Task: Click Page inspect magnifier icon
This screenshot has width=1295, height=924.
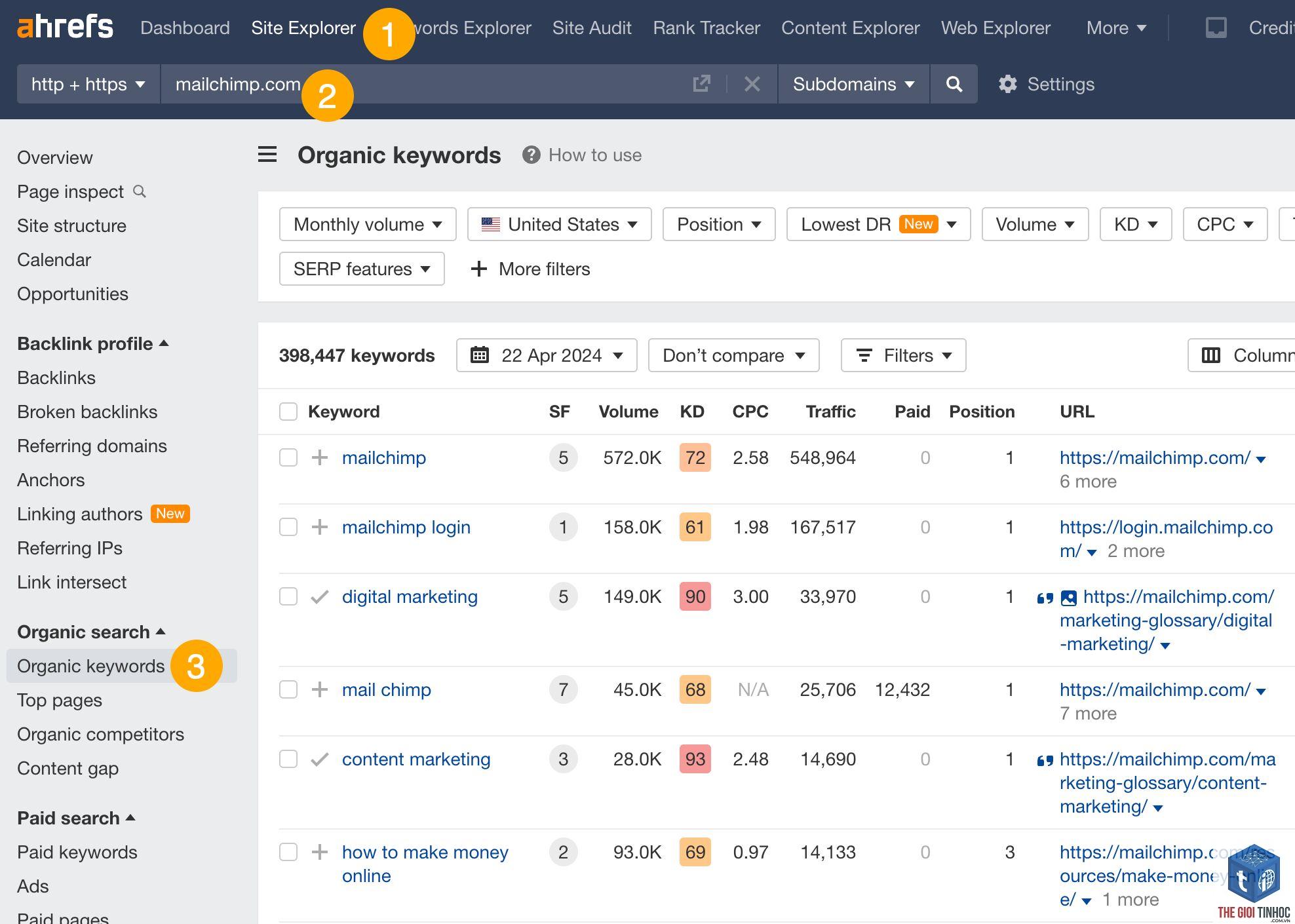Action: [x=140, y=191]
